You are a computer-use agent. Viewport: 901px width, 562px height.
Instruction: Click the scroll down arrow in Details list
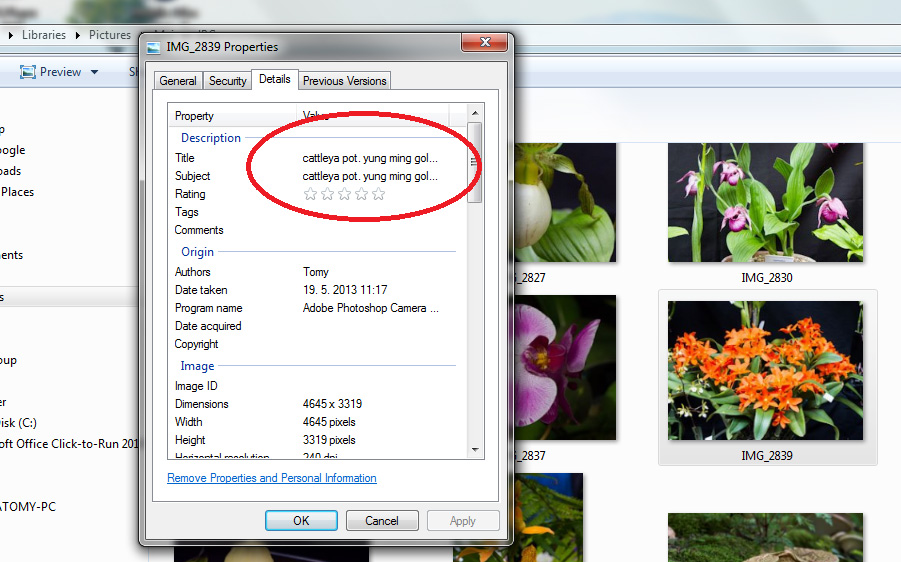click(x=475, y=450)
